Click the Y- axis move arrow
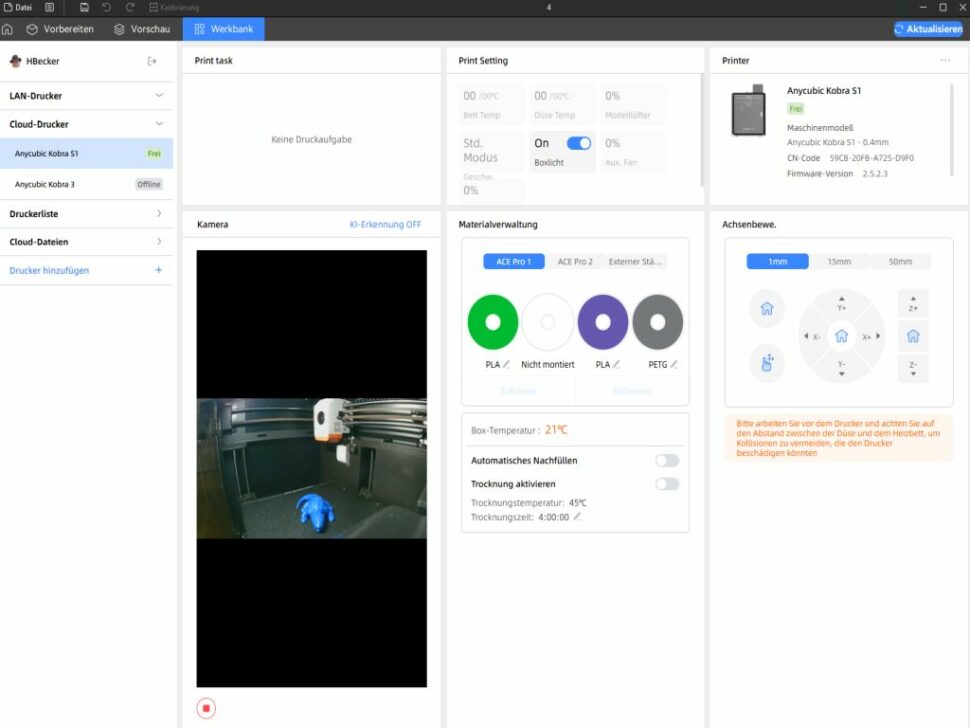This screenshot has height=728, width=970. 841,369
